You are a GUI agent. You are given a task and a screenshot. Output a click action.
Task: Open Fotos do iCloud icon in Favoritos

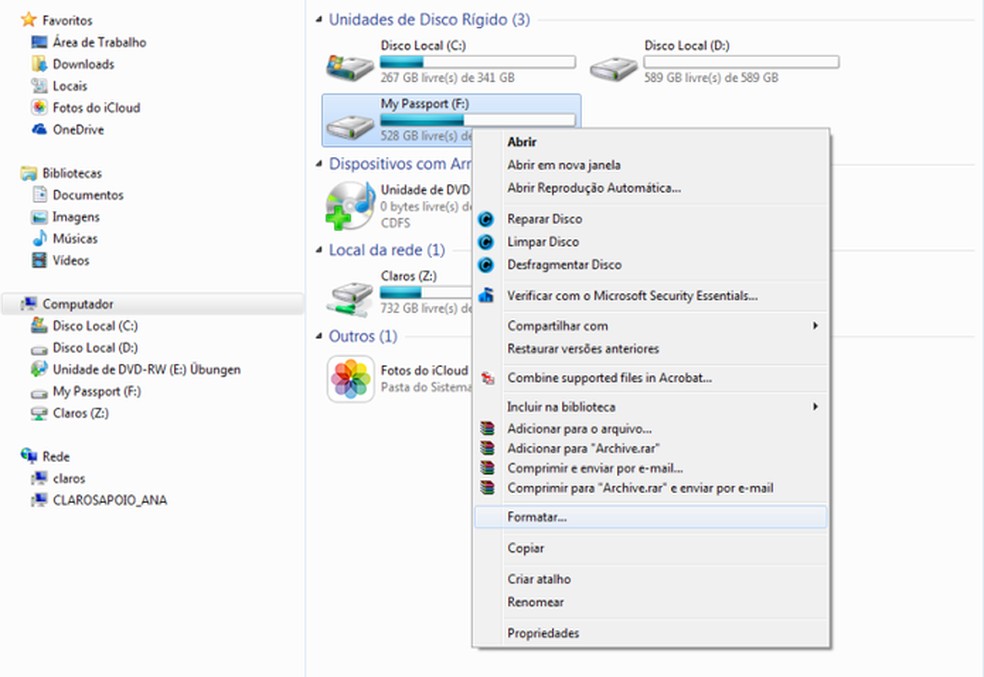coord(39,107)
